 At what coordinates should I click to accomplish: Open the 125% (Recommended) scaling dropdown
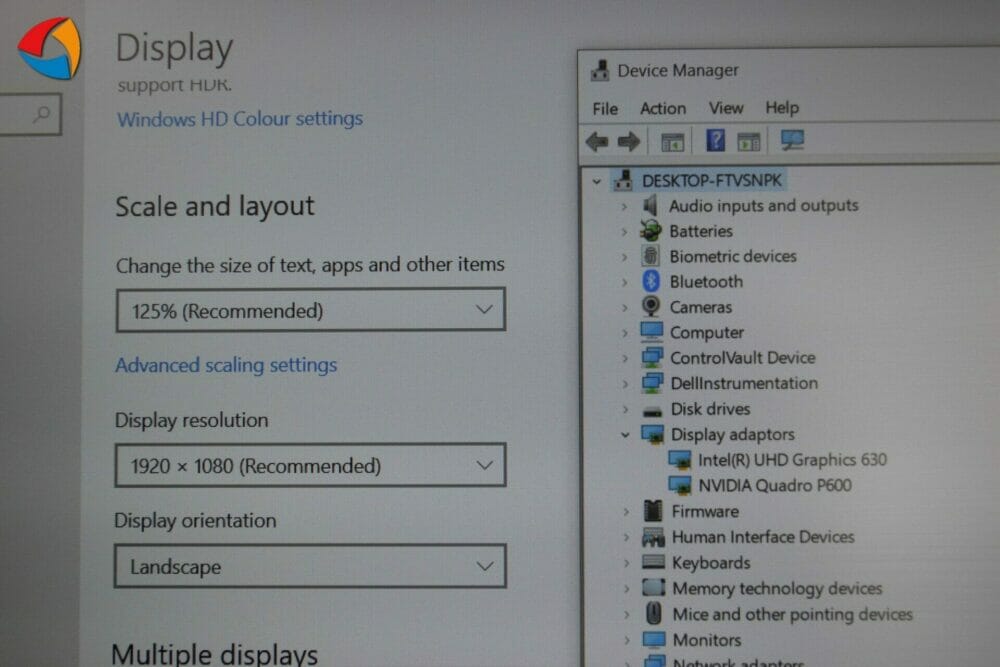click(311, 310)
